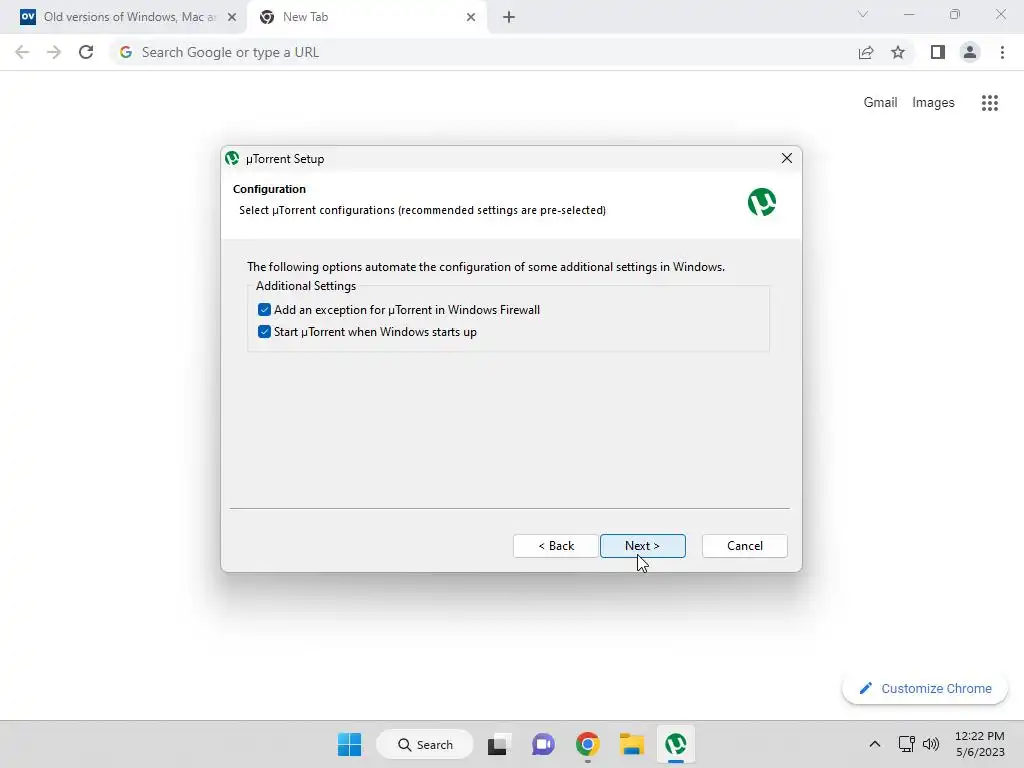This screenshot has width=1024, height=768.
Task: Switch to Chrome from taskbar
Action: pos(587,744)
